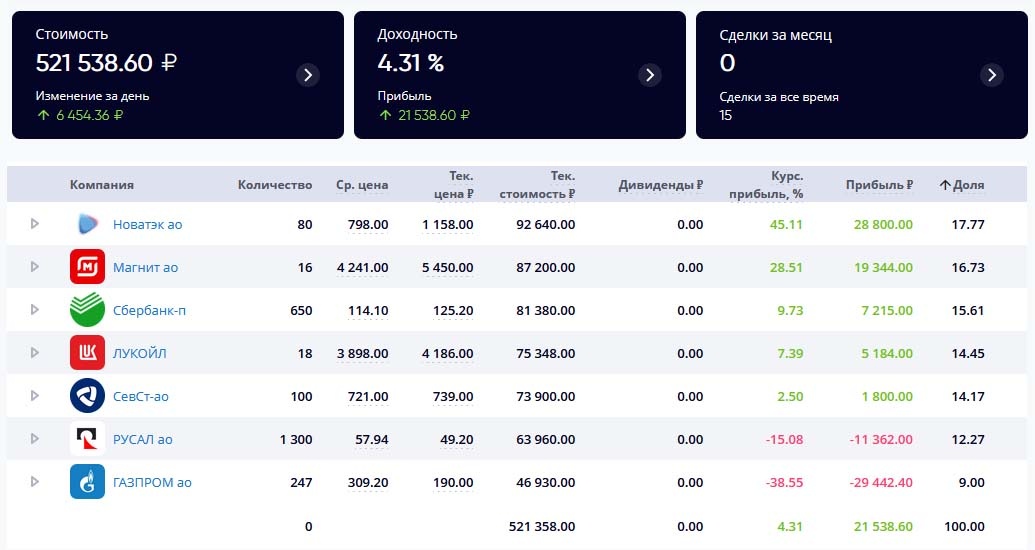Sort by the Компания column header

pyautogui.click(x=102, y=185)
